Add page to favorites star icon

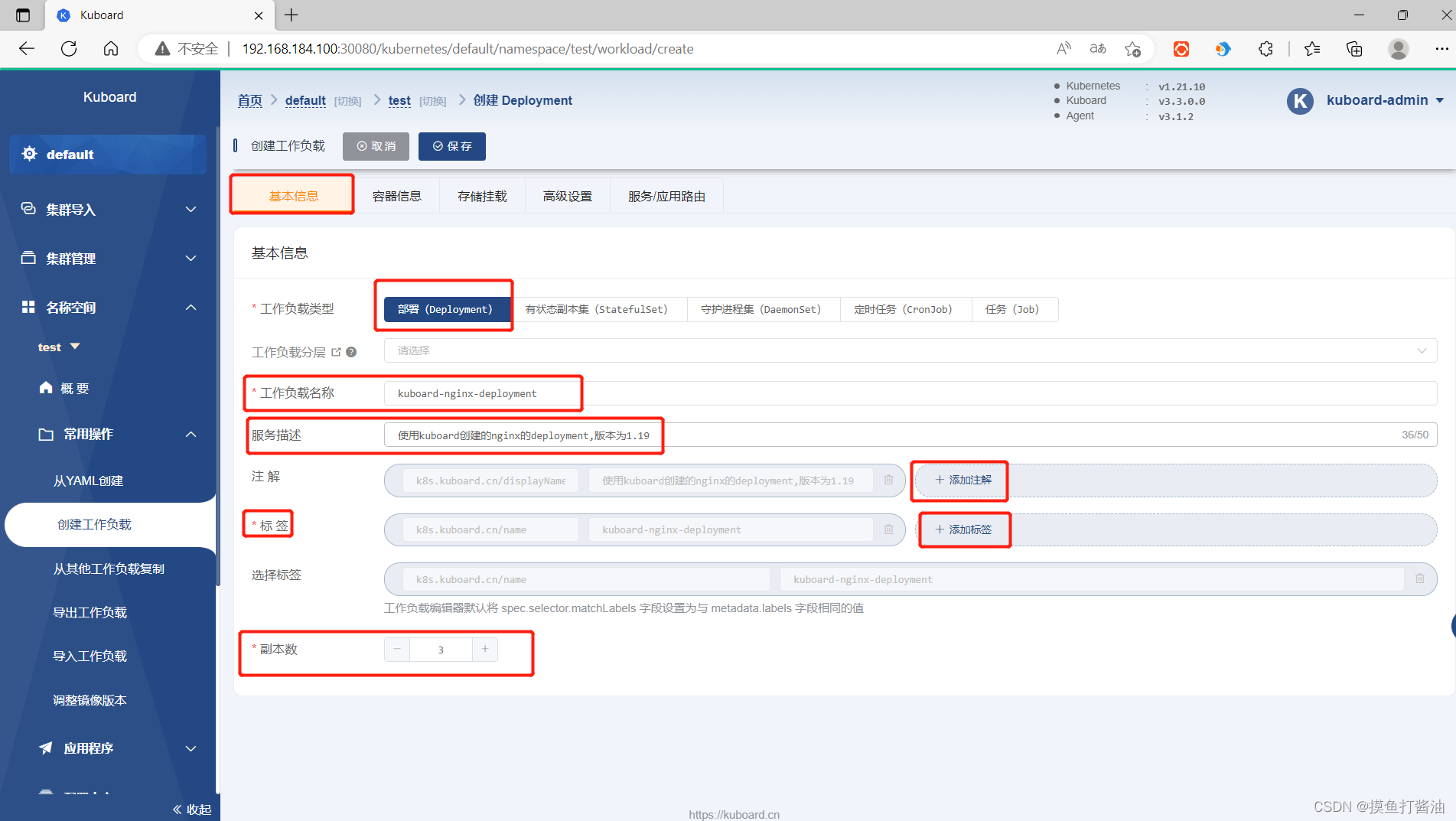1133,49
